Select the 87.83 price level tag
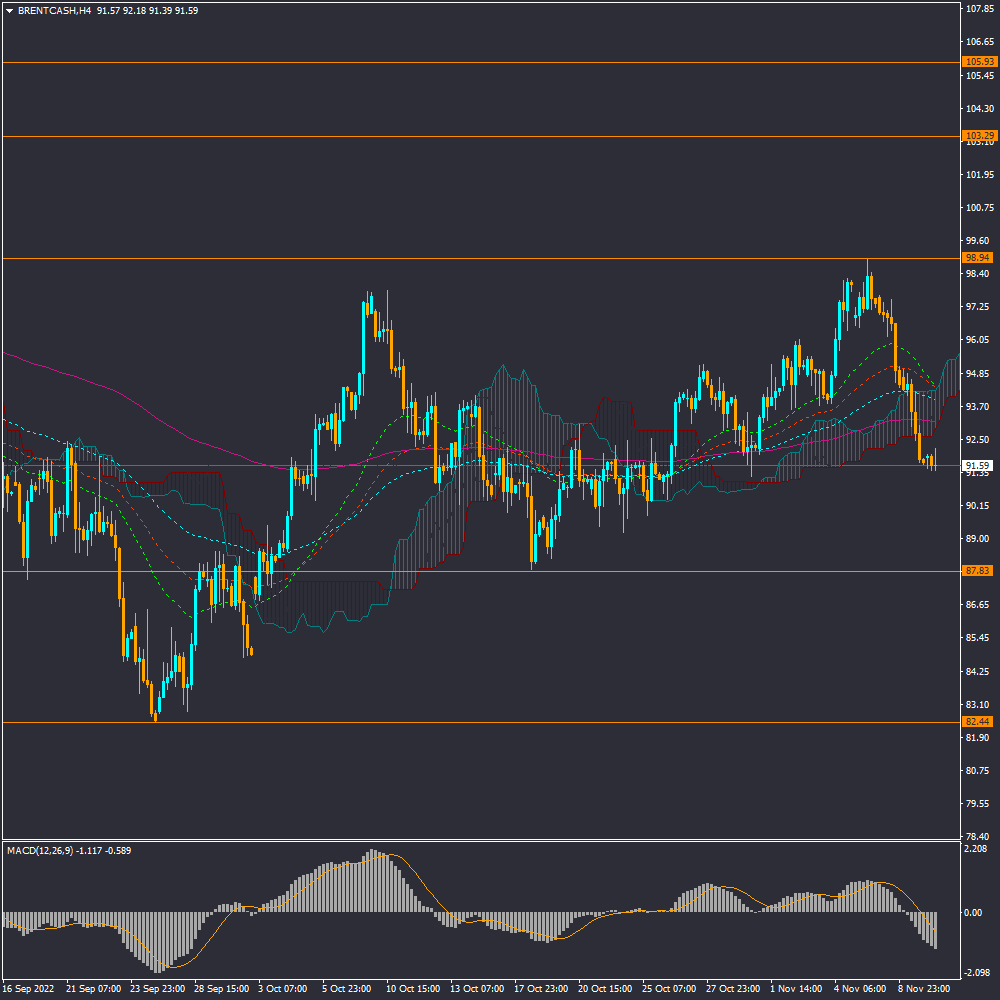The width and height of the screenshot is (1000, 1000). pos(977,571)
